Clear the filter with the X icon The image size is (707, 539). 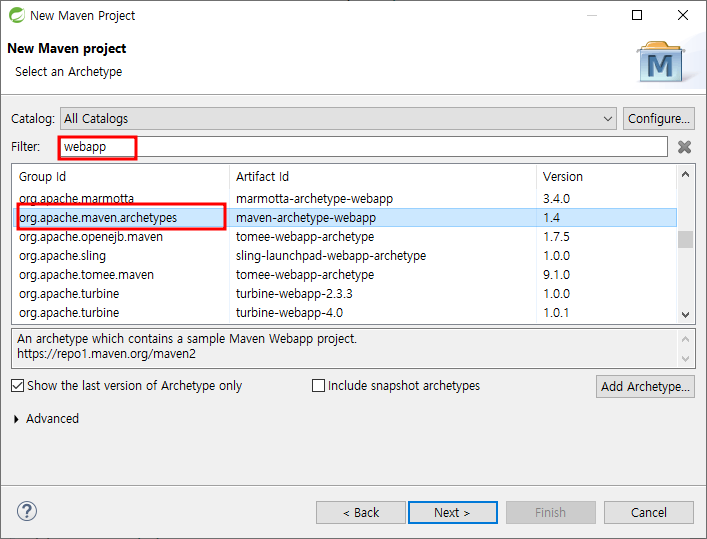(684, 147)
